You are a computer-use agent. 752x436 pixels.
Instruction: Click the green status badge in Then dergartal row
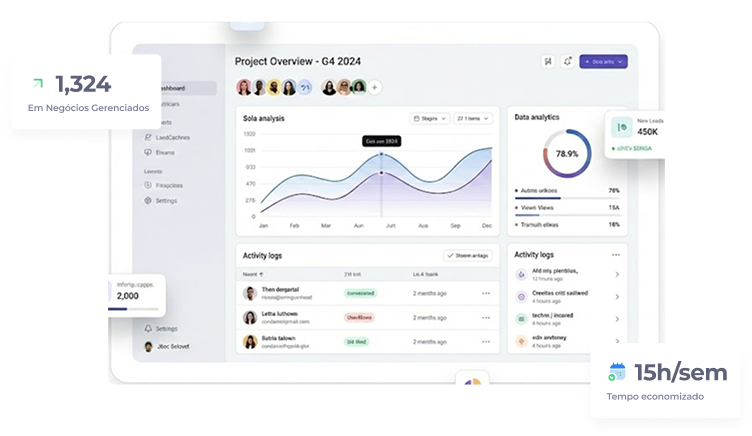tap(361, 293)
